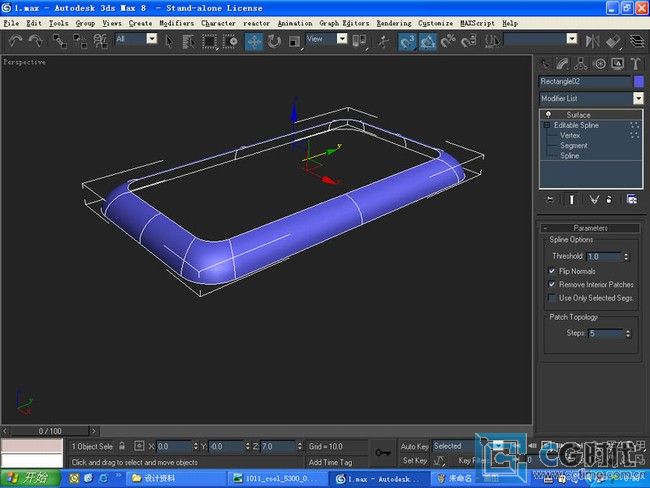Viewport: 650px width, 488px height.
Task: Activate the Select and Scale tool
Action: [294, 41]
